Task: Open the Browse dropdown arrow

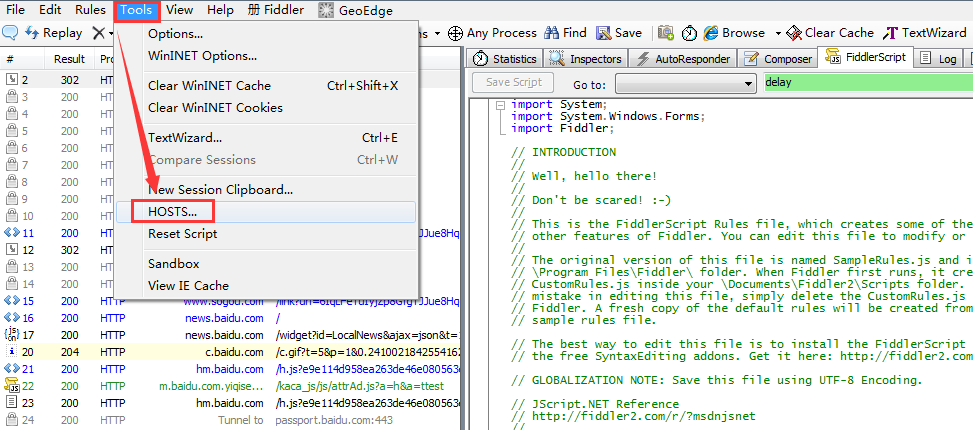Action: (778, 34)
